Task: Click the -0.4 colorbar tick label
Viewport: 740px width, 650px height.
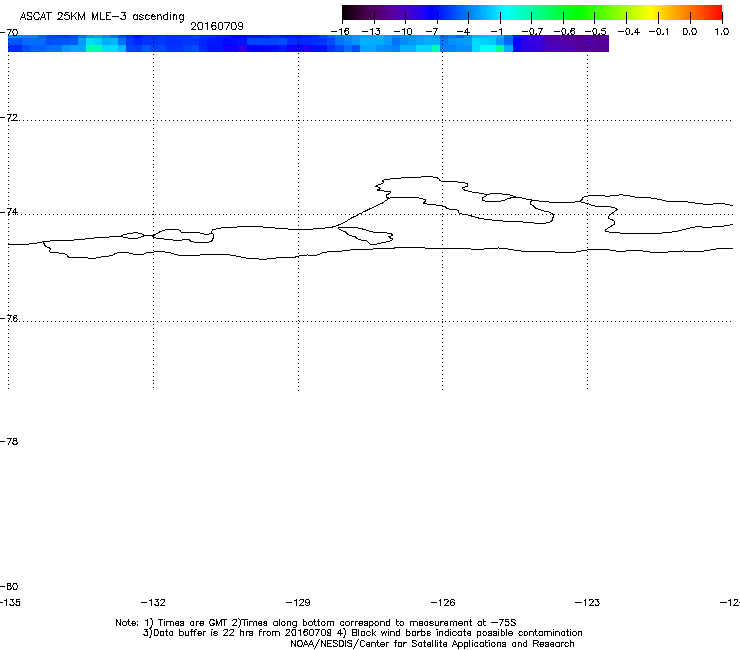Action: point(629,32)
